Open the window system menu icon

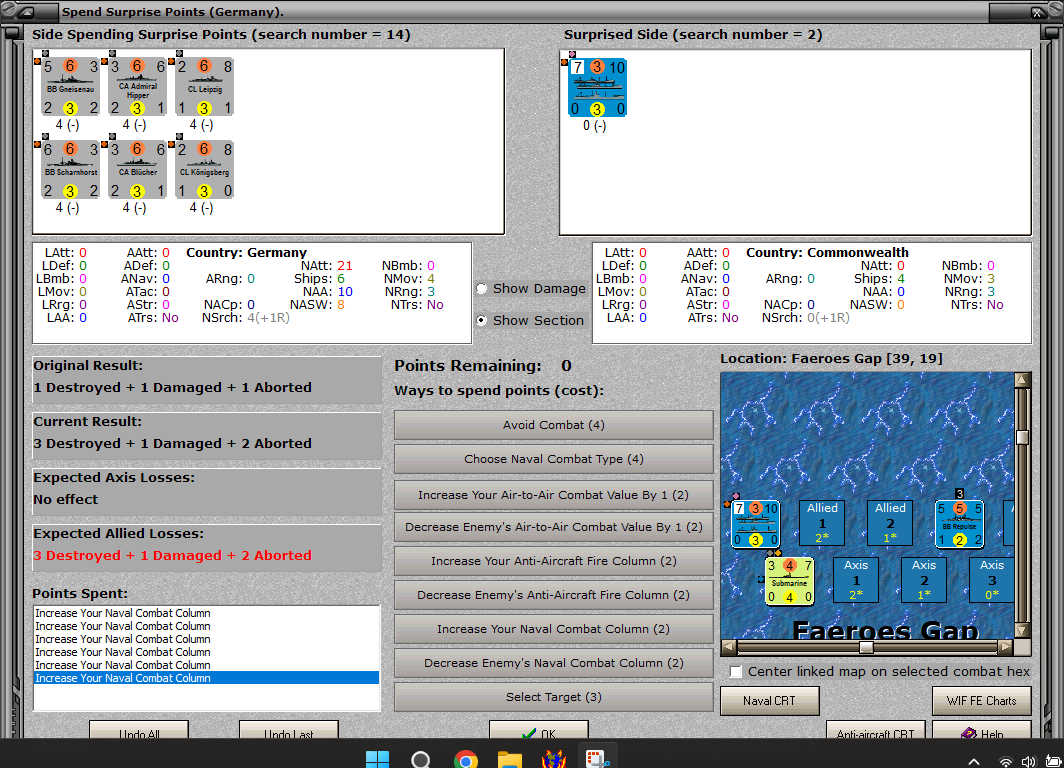28,12
